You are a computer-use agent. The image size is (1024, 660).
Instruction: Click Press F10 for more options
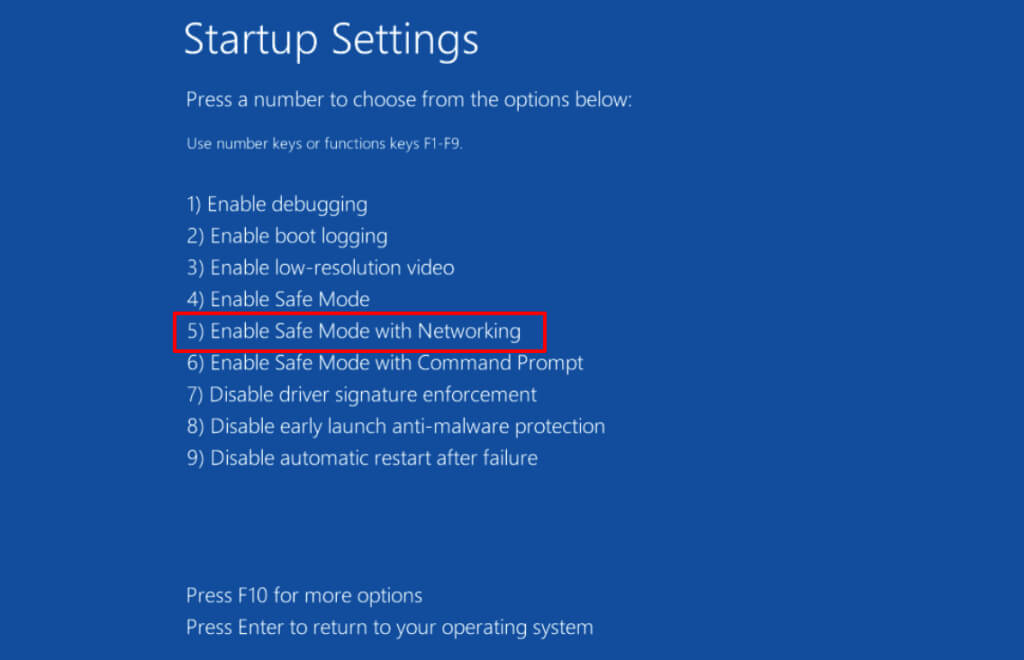pos(304,596)
